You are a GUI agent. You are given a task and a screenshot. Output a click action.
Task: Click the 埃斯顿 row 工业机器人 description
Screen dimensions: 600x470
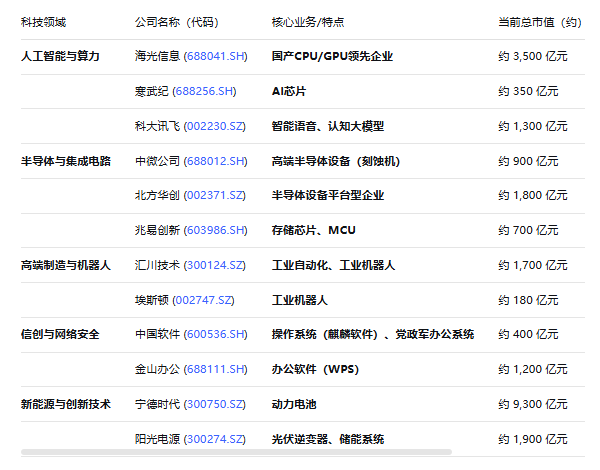click(x=300, y=300)
